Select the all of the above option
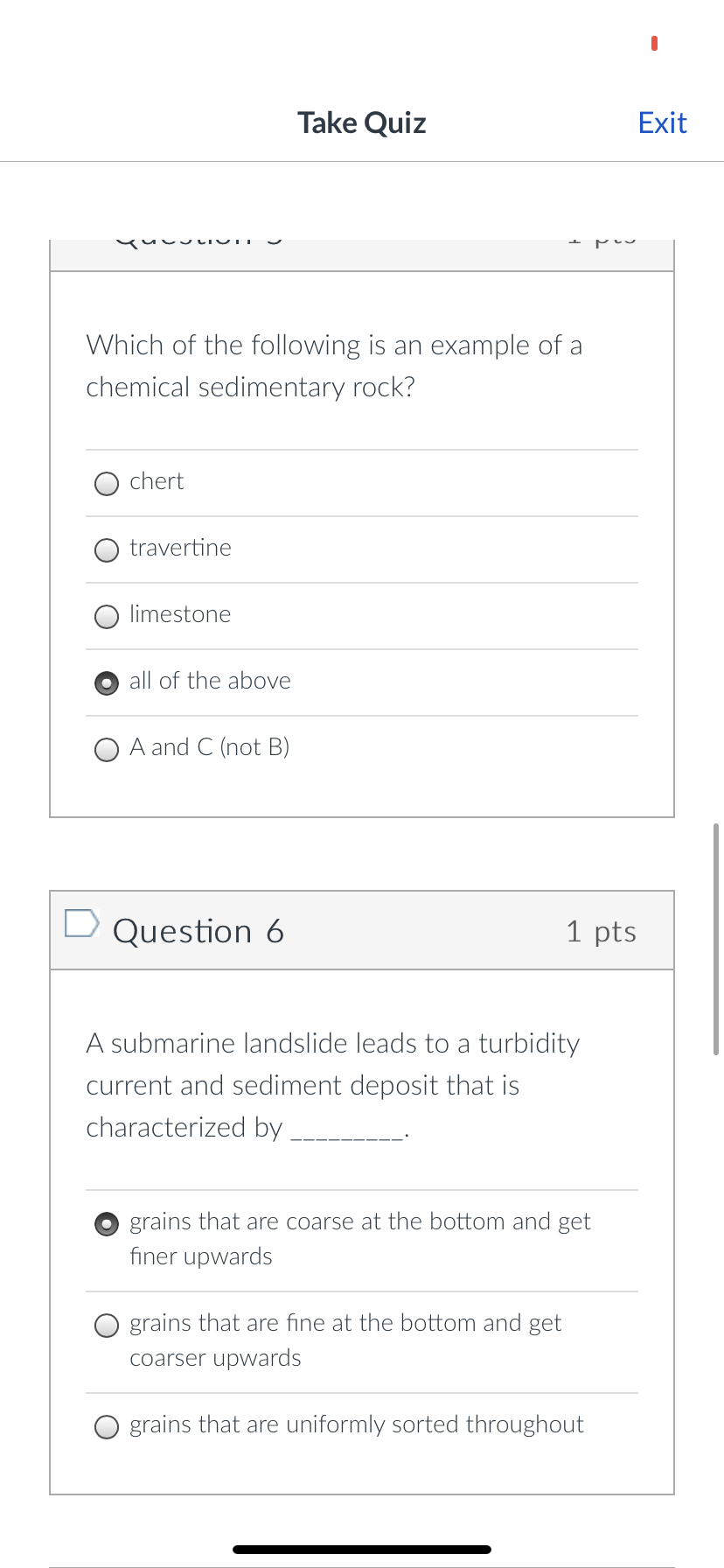This screenshot has width=724, height=1568. click(107, 683)
